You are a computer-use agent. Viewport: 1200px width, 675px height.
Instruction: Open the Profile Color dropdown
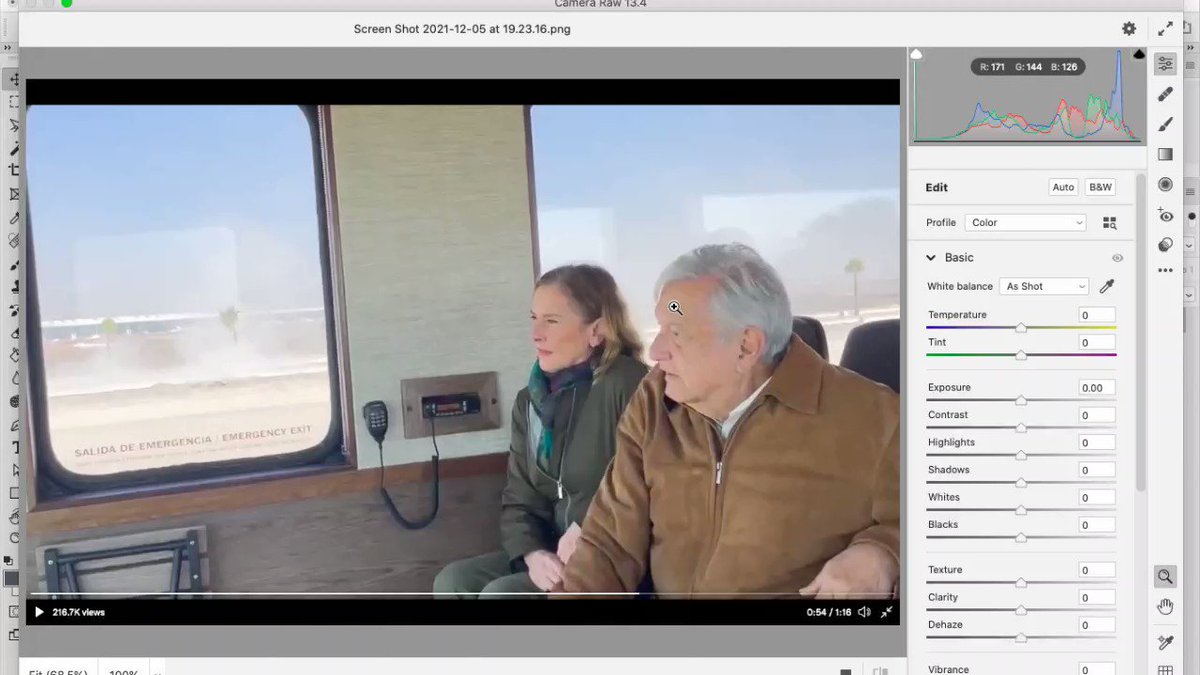click(x=1026, y=223)
